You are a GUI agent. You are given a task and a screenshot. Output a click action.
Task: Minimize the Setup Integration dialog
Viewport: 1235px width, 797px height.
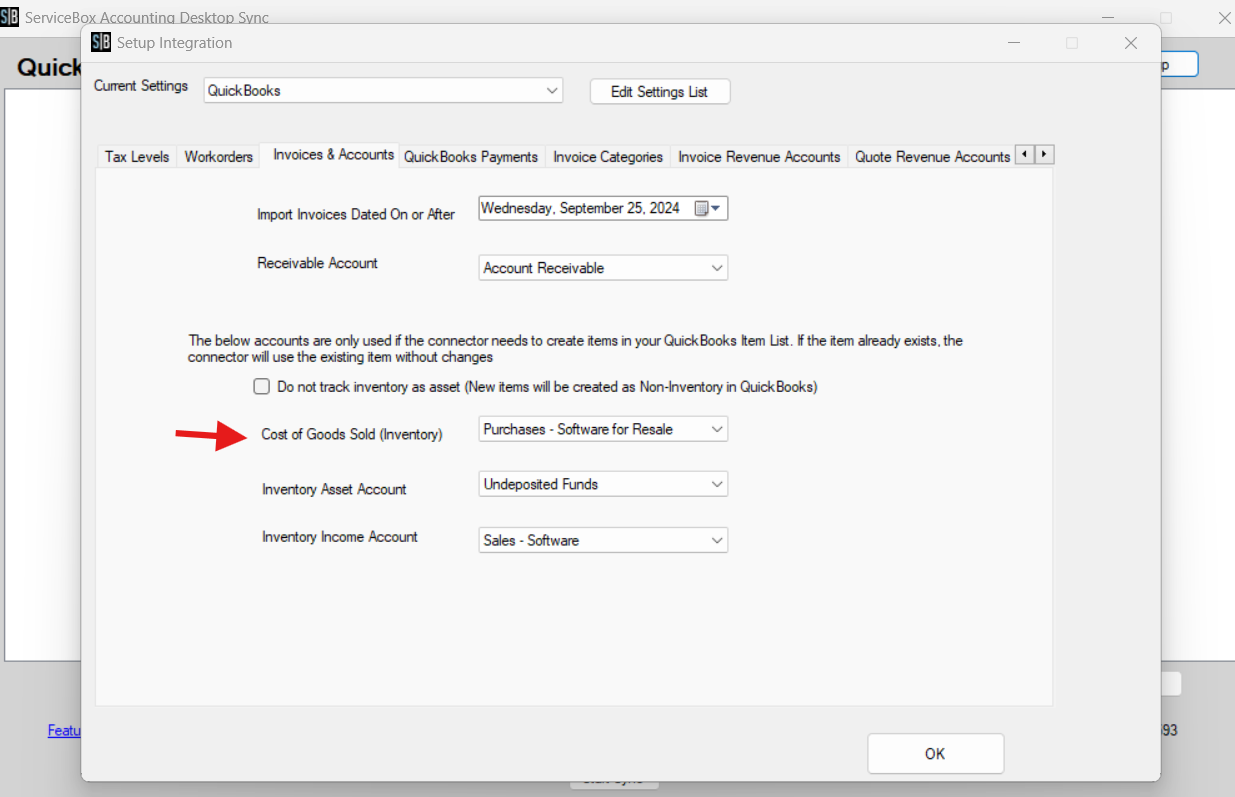(1013, 43)
